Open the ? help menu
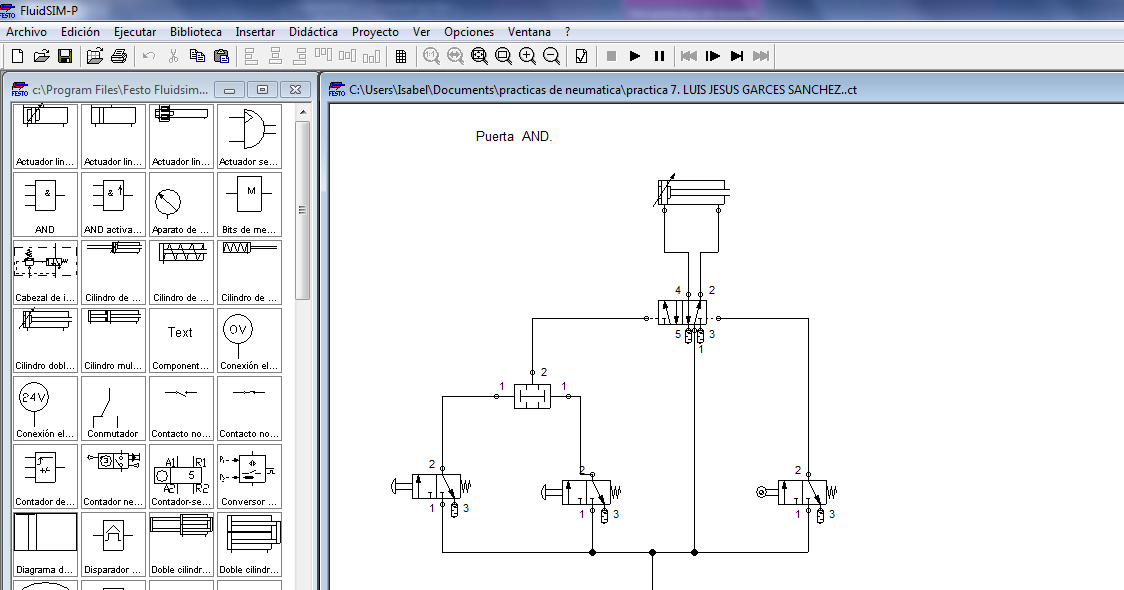 (568, 32)
